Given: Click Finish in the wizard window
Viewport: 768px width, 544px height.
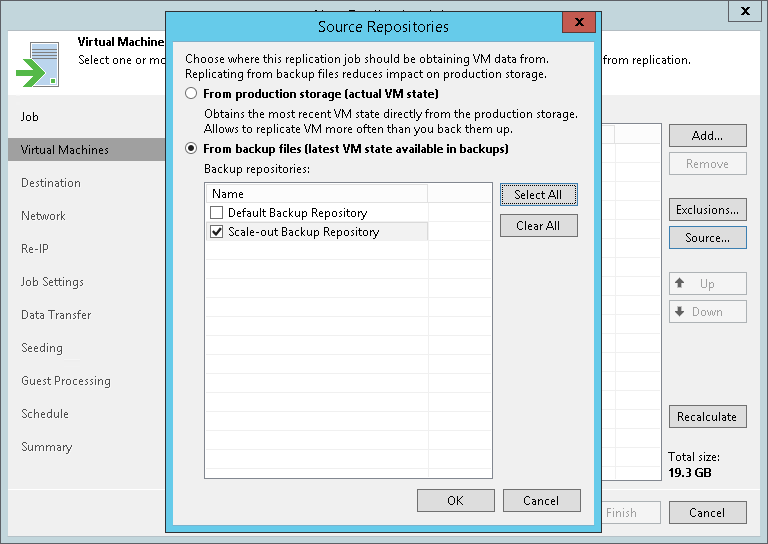Looking at the screenshot, I should click(631, 513).
